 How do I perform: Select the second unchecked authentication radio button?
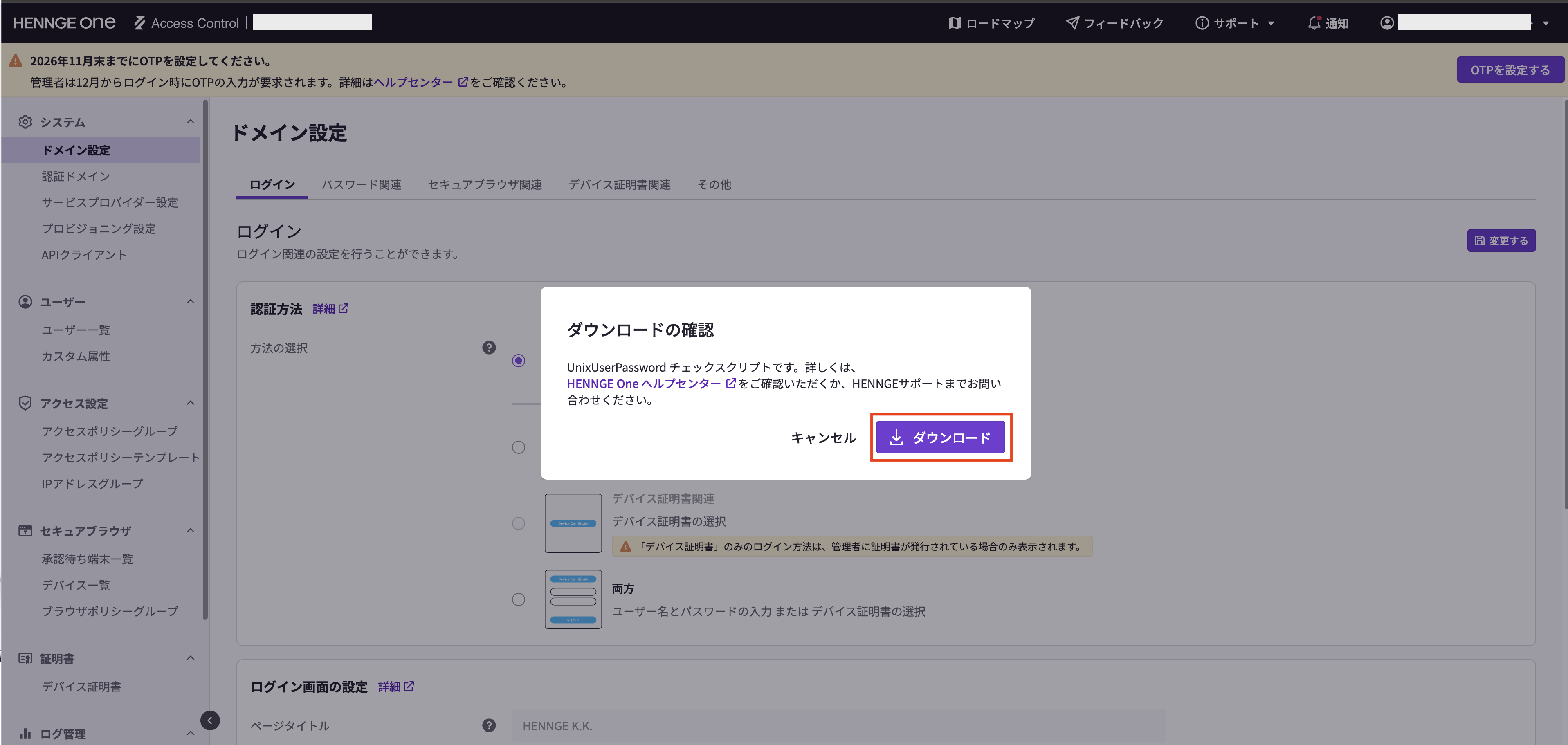pos(518,447)
